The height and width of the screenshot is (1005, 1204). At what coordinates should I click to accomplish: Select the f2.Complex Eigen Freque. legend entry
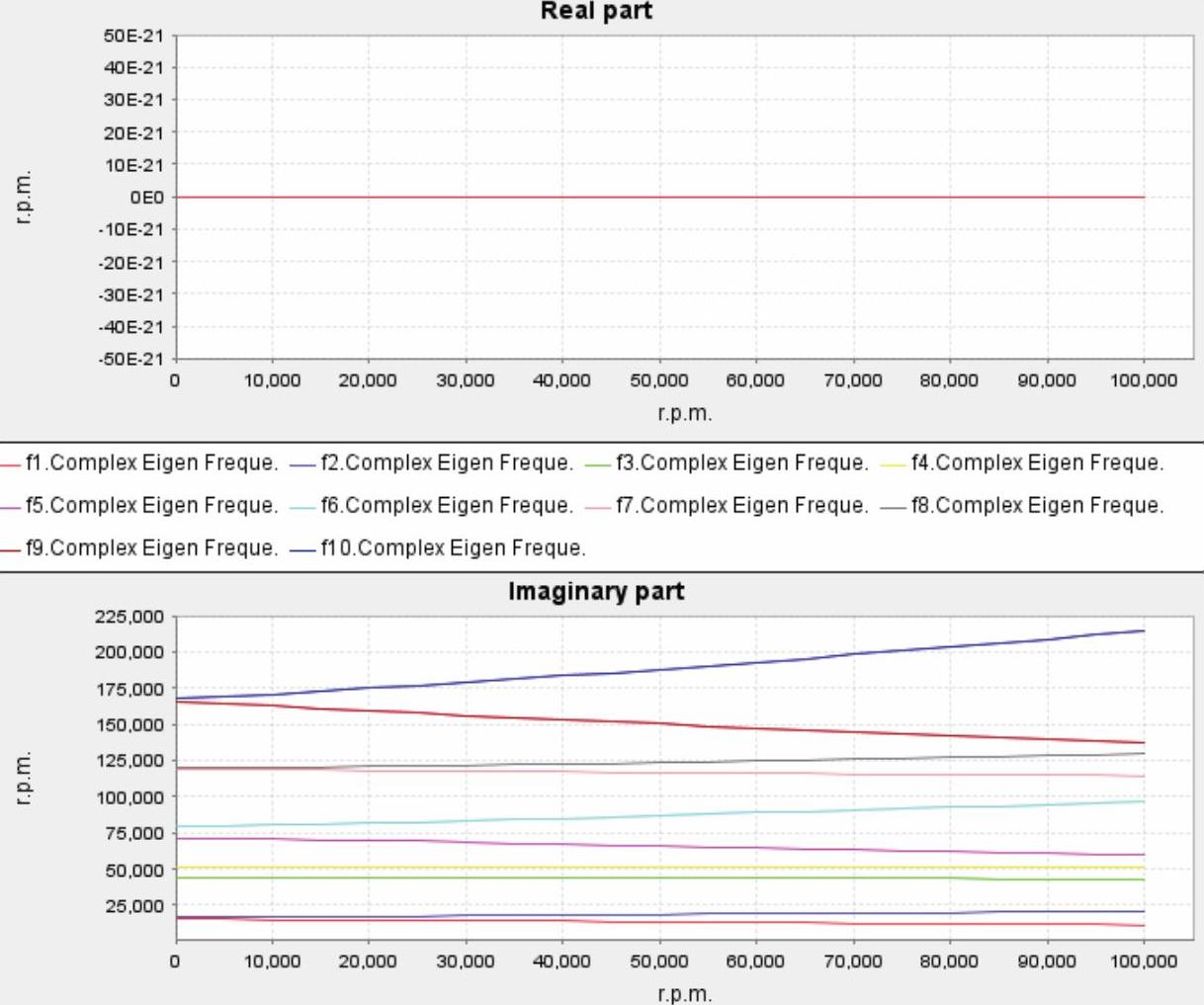(x=447, y=462)
